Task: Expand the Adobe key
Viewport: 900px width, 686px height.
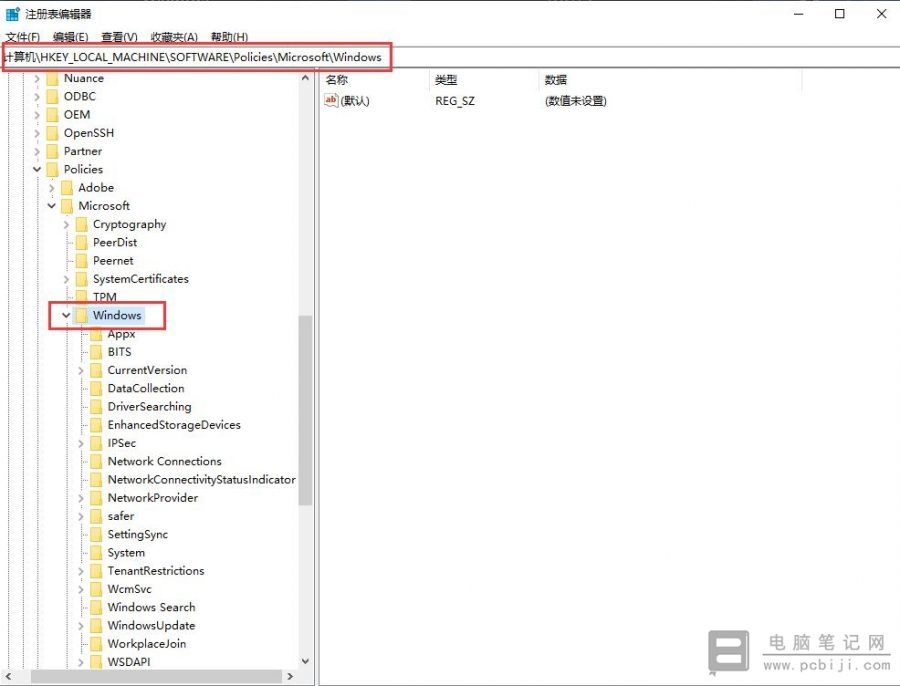Action: click(52, 188)
